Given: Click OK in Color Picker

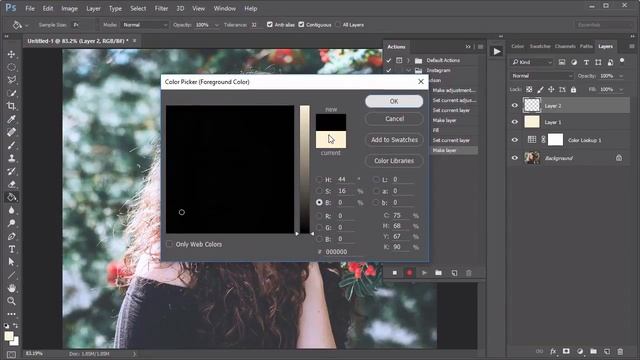Looking at the screenshot, I should pos(394,101).
